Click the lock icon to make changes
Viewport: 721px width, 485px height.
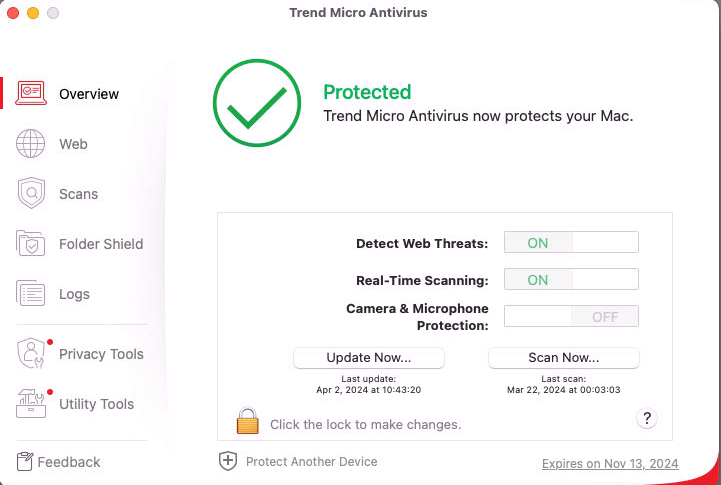[248, 422]
